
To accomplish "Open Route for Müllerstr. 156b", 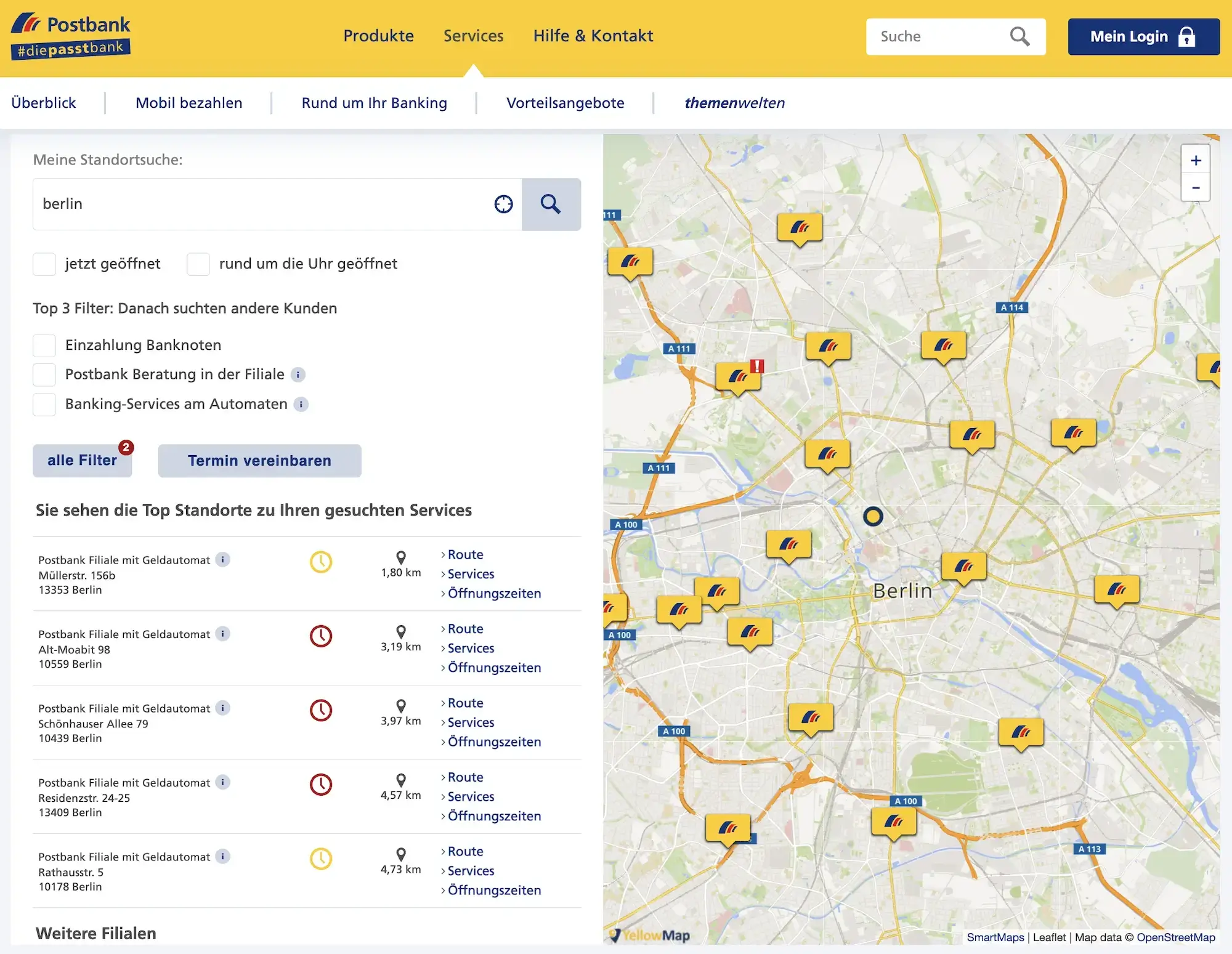I will 465,555.
